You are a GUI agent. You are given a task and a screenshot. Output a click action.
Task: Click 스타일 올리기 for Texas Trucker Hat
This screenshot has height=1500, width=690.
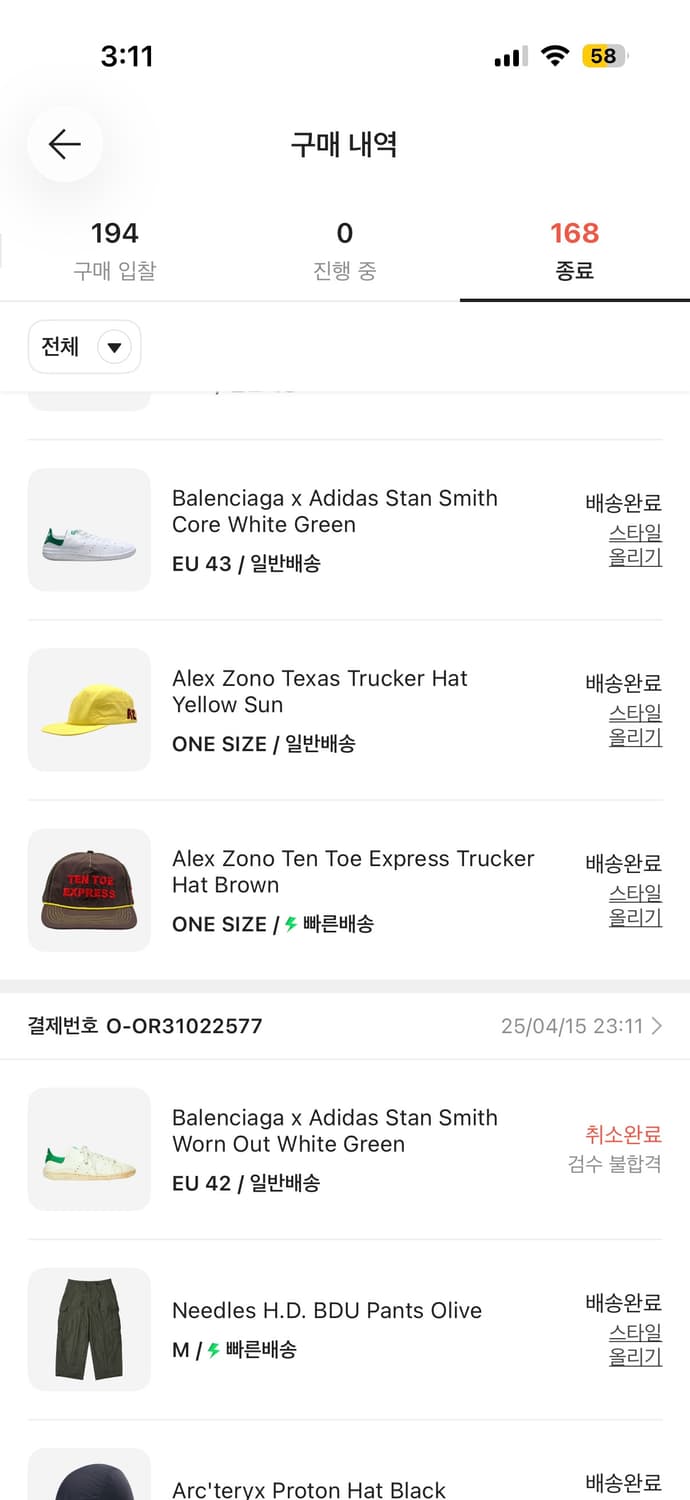tap(635, 725)
